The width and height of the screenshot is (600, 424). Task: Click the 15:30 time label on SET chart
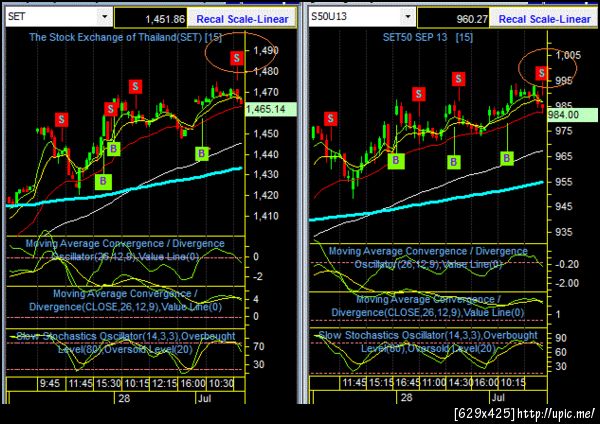coord(108,383)
